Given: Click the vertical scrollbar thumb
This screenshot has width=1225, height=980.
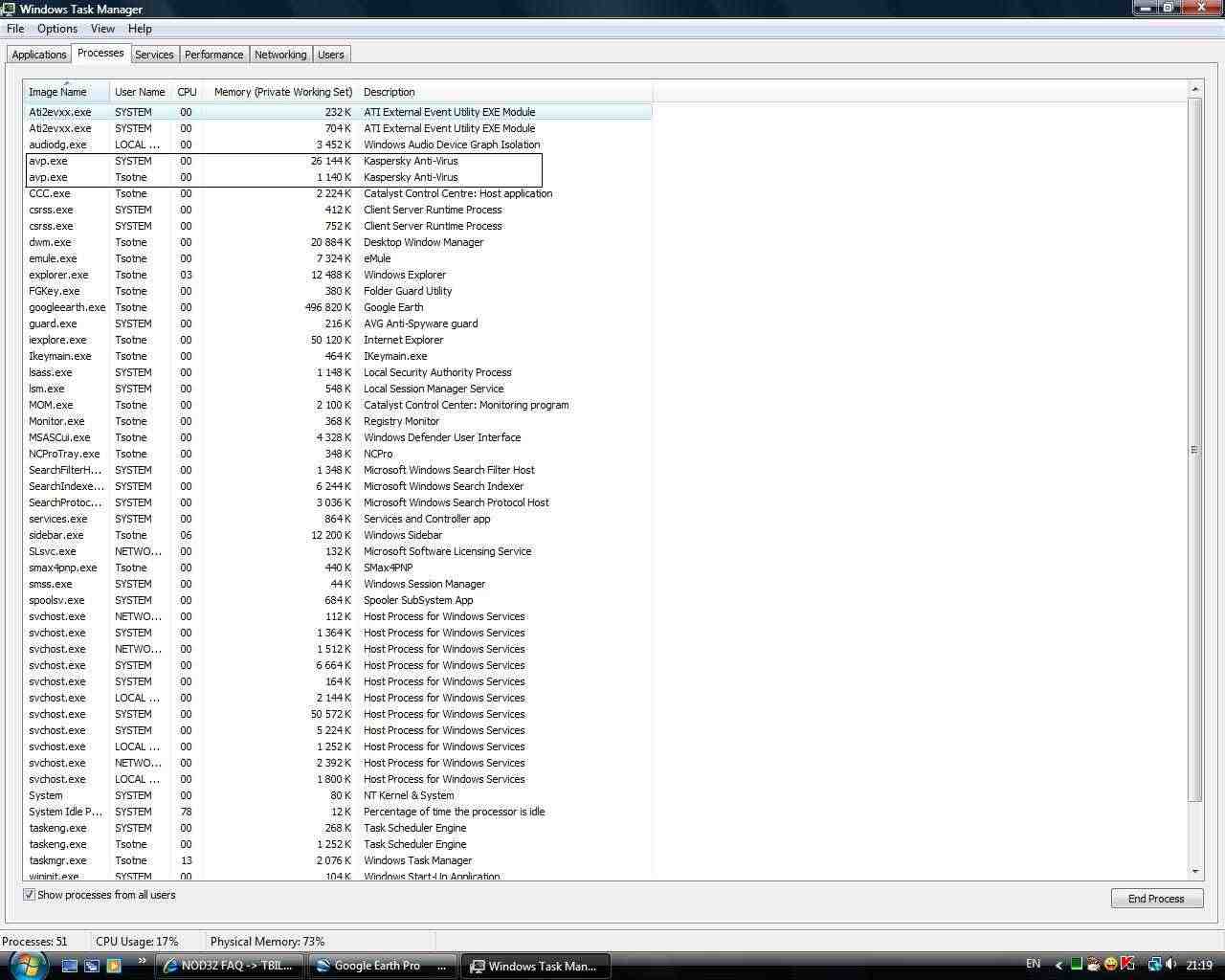Looking at the screenshot, I should point(1194,450).
